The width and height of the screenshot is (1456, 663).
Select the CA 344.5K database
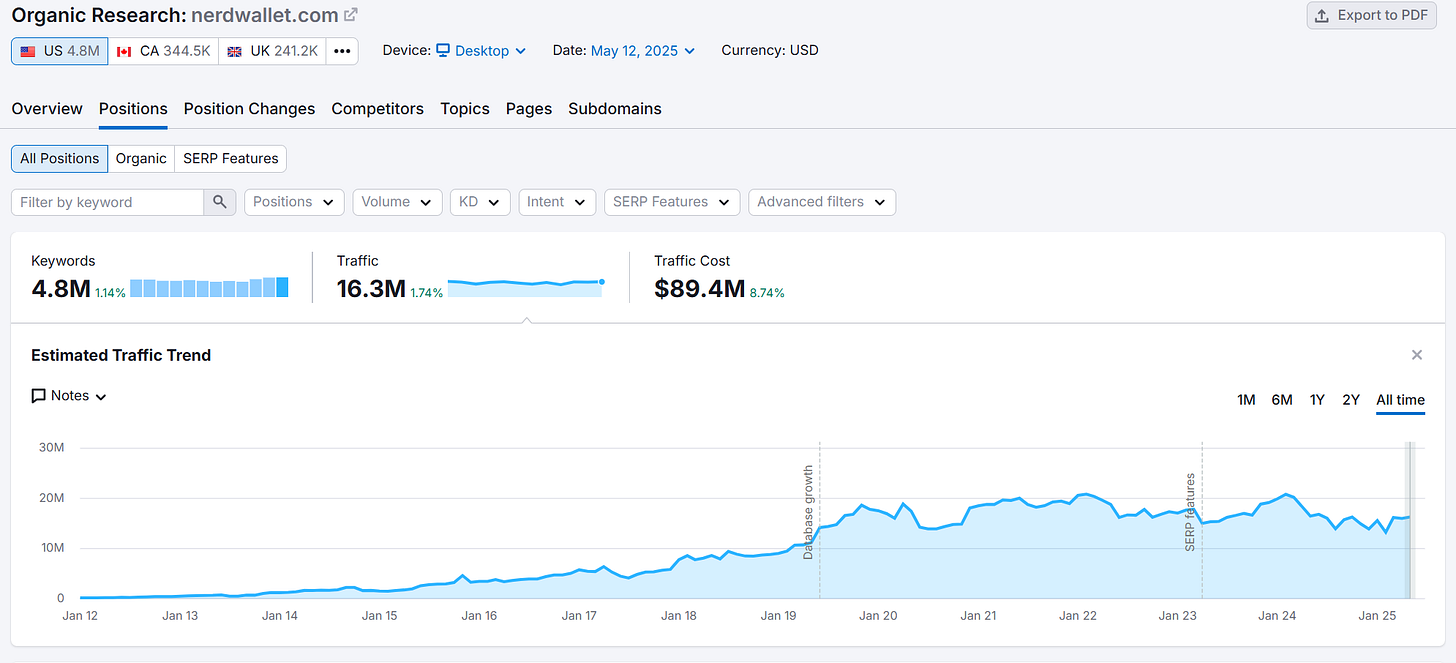[x=163, y=51]
